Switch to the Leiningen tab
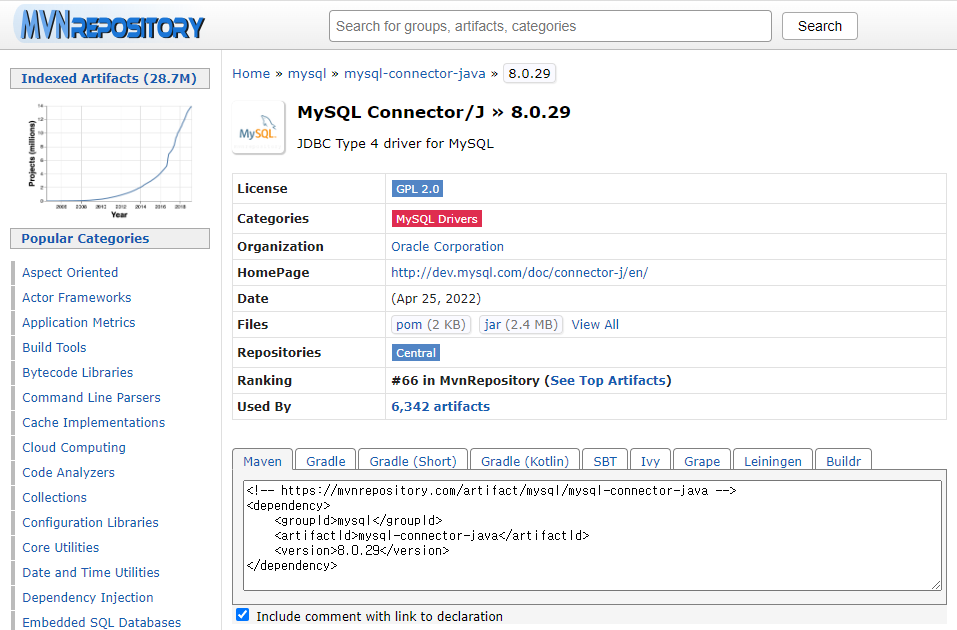The width and height of the screenshot is (957, 630). pos(773,461)
